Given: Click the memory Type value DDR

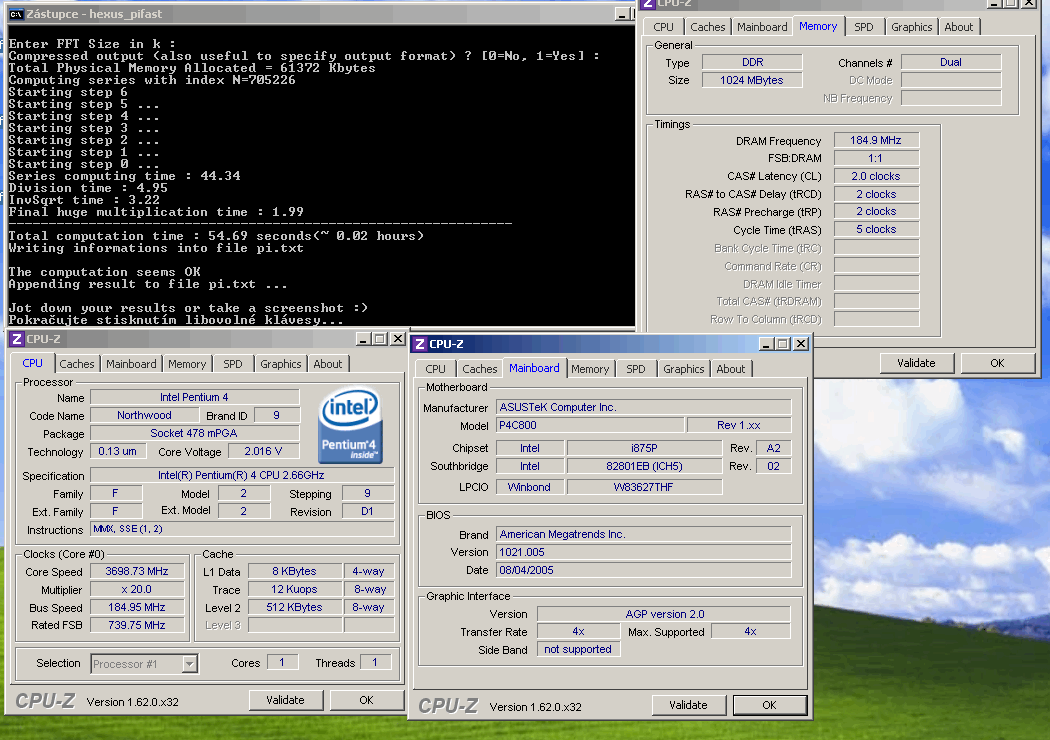Looking at the screenshot, I should pyautogui.click(x=752, y=62).
